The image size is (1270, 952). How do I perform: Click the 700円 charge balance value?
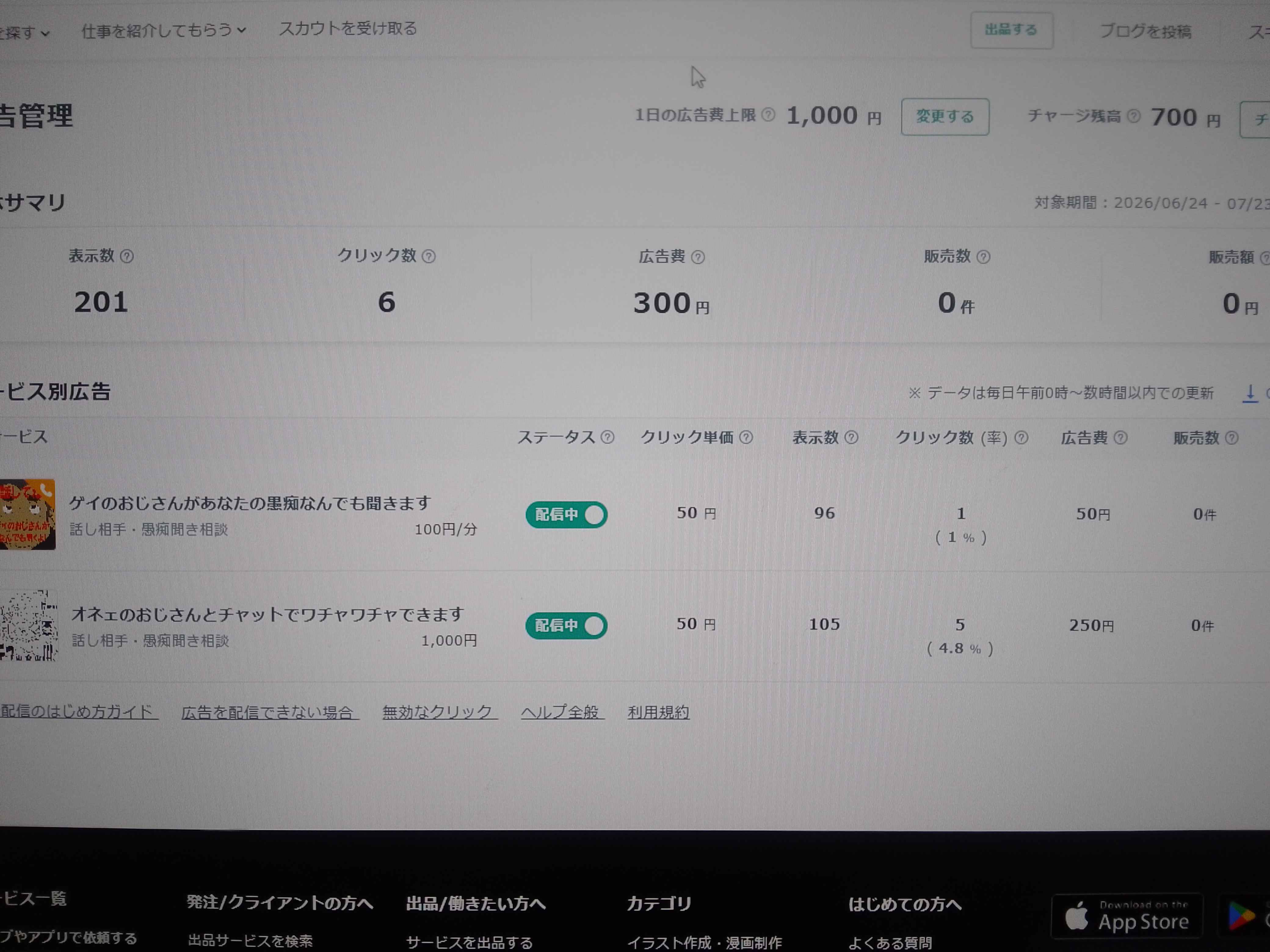(x=1186, y=118)
